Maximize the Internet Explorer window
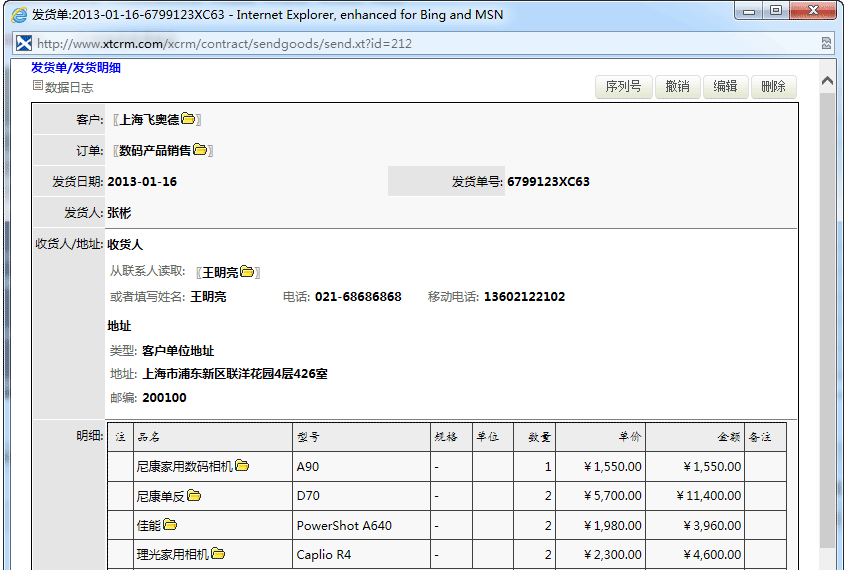The width and height of the screenshot is (850, 570). tap(776, 11)
